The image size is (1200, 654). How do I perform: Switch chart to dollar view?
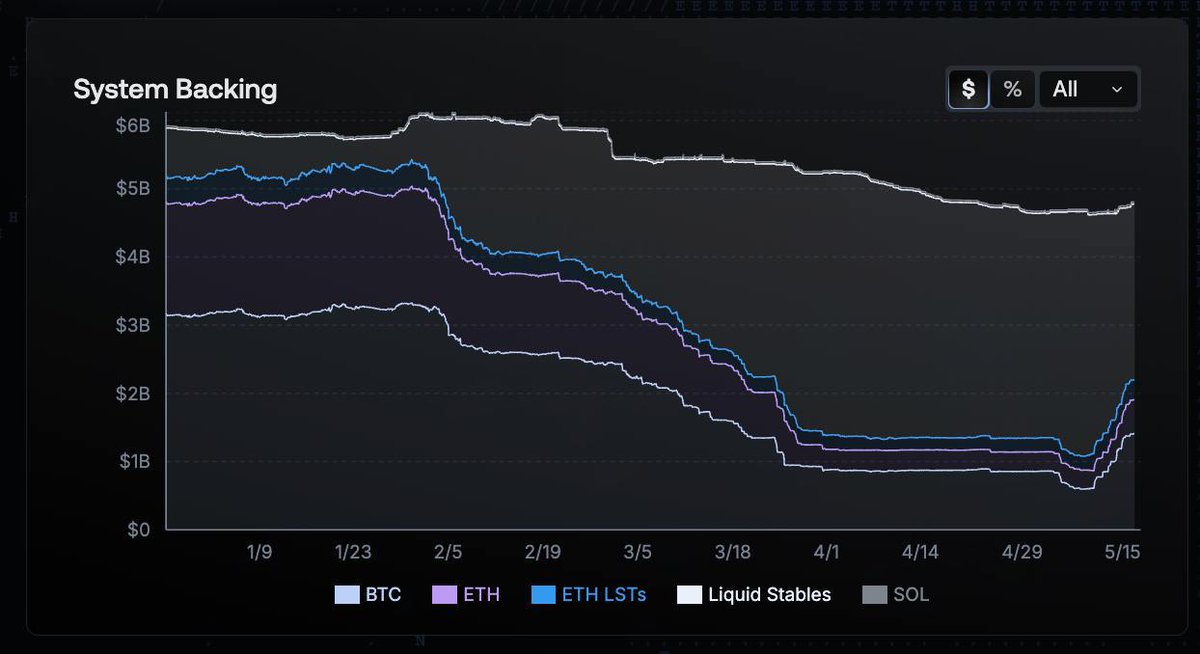(968, 89)
